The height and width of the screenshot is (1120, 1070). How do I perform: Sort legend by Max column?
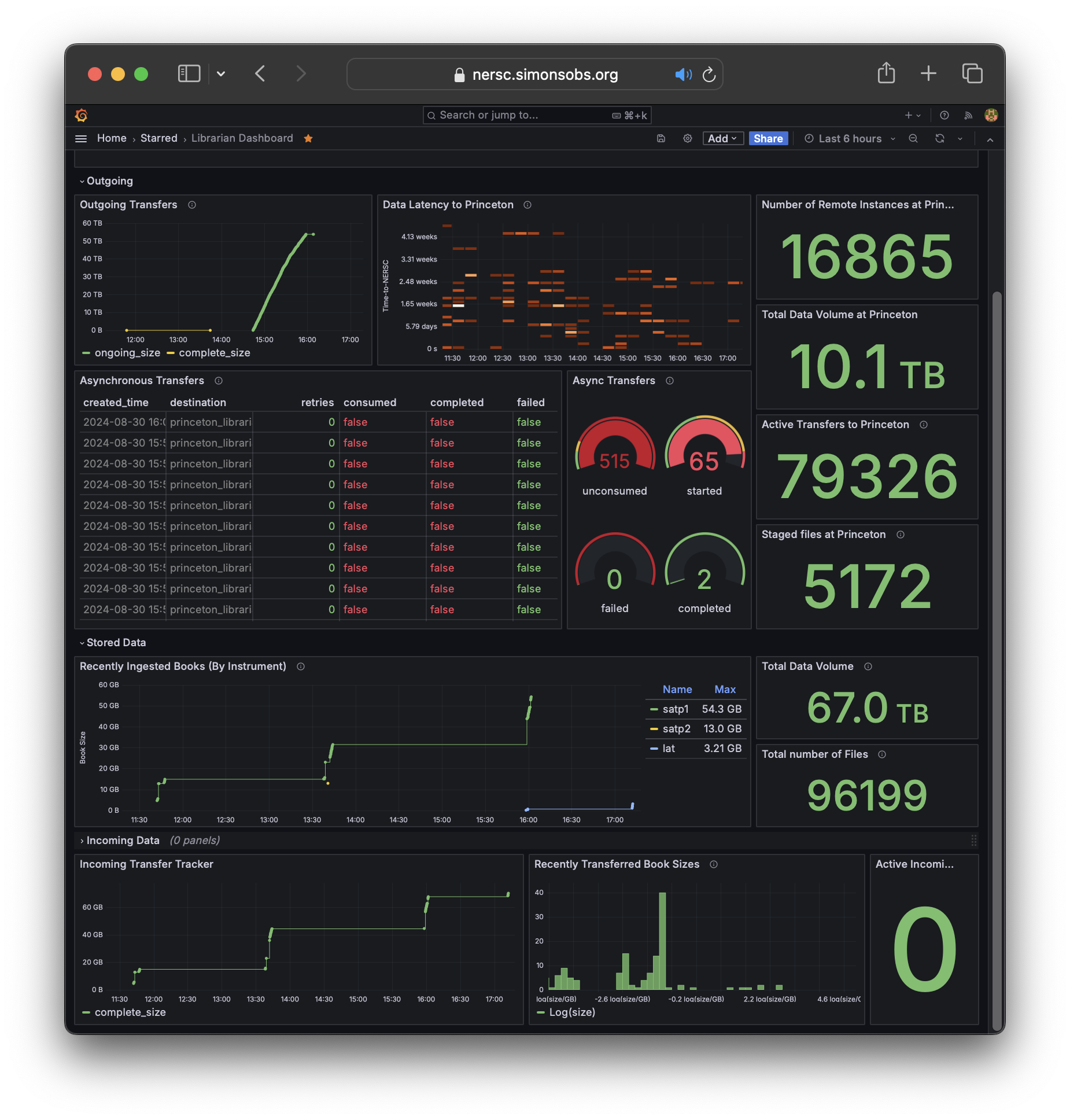point(725,690)
